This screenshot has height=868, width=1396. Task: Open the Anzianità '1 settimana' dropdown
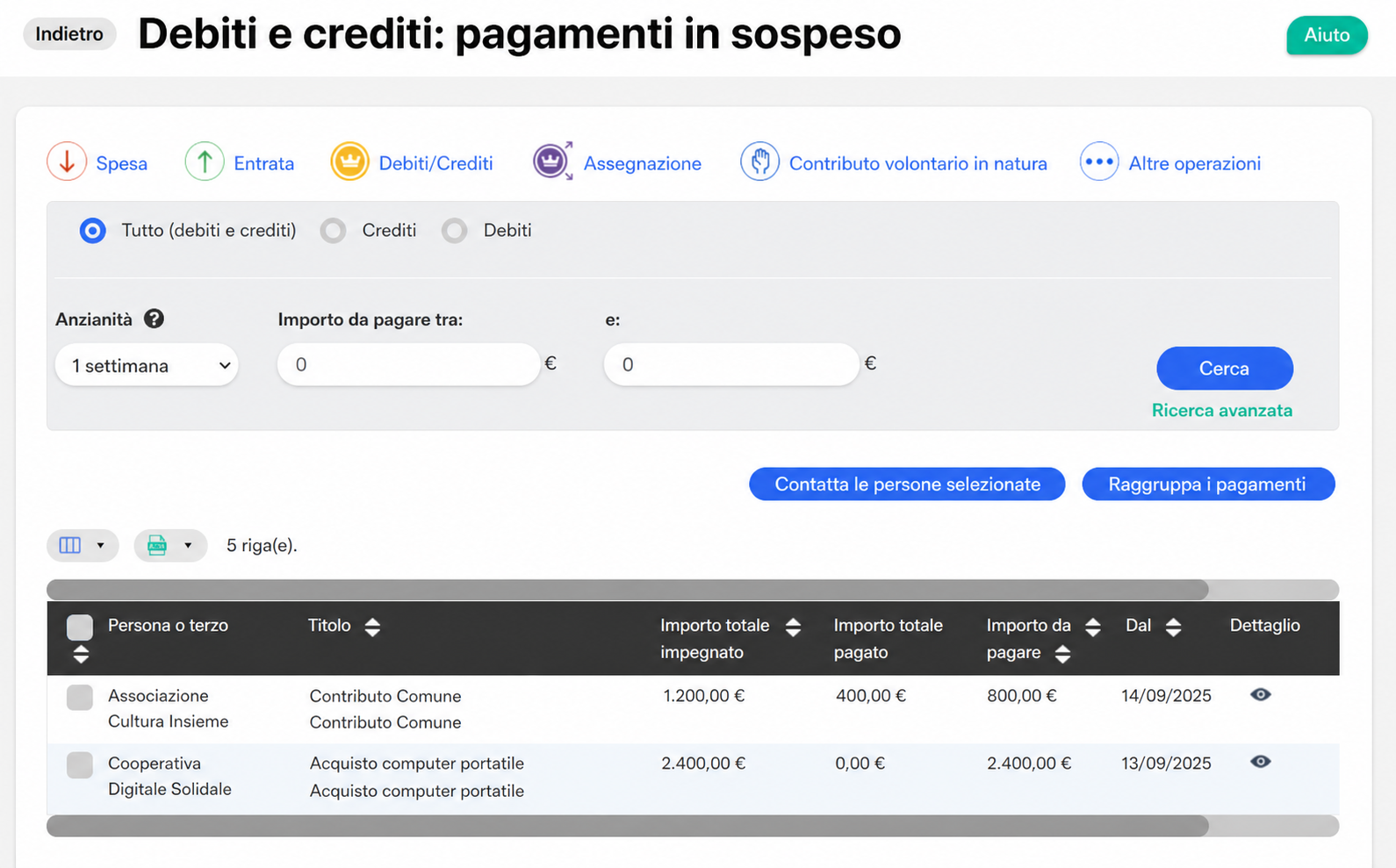coord(147,365)
